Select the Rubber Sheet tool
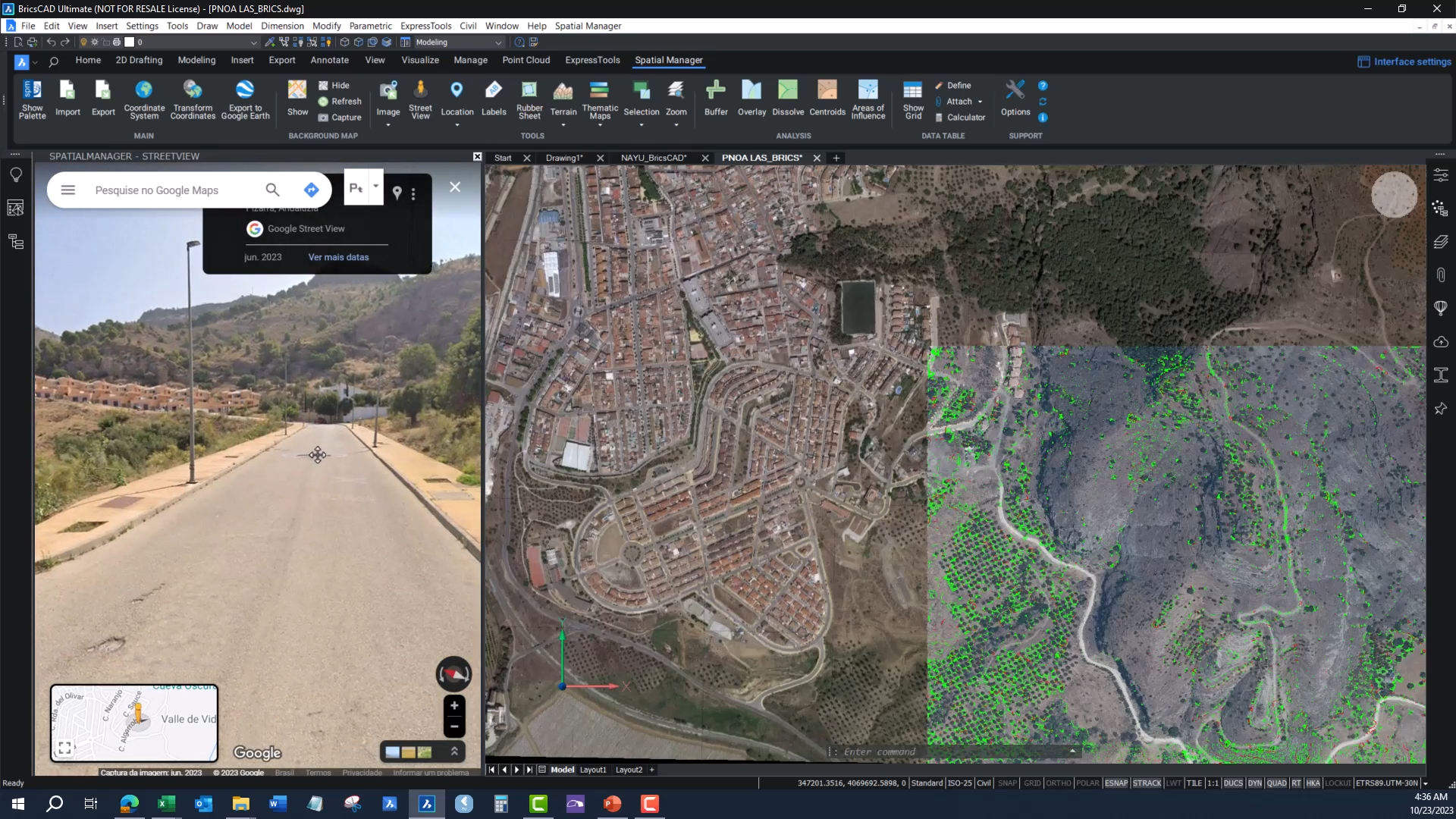Image resolution: width=1456 pixels, height=819 pixels. pyautogui.click(x=529, y=99)
